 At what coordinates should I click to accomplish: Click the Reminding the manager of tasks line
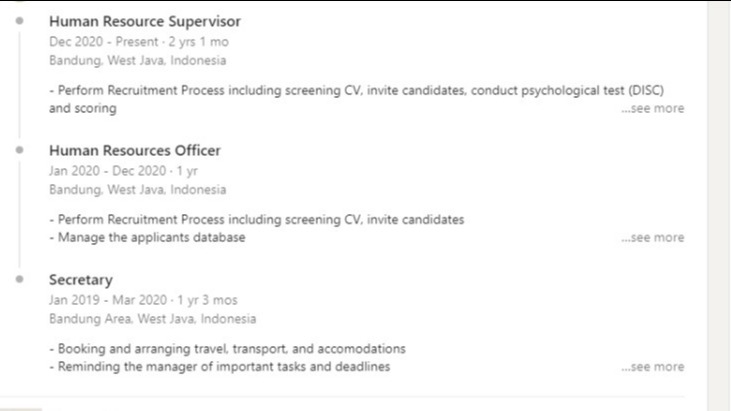(x=219, y=367)
